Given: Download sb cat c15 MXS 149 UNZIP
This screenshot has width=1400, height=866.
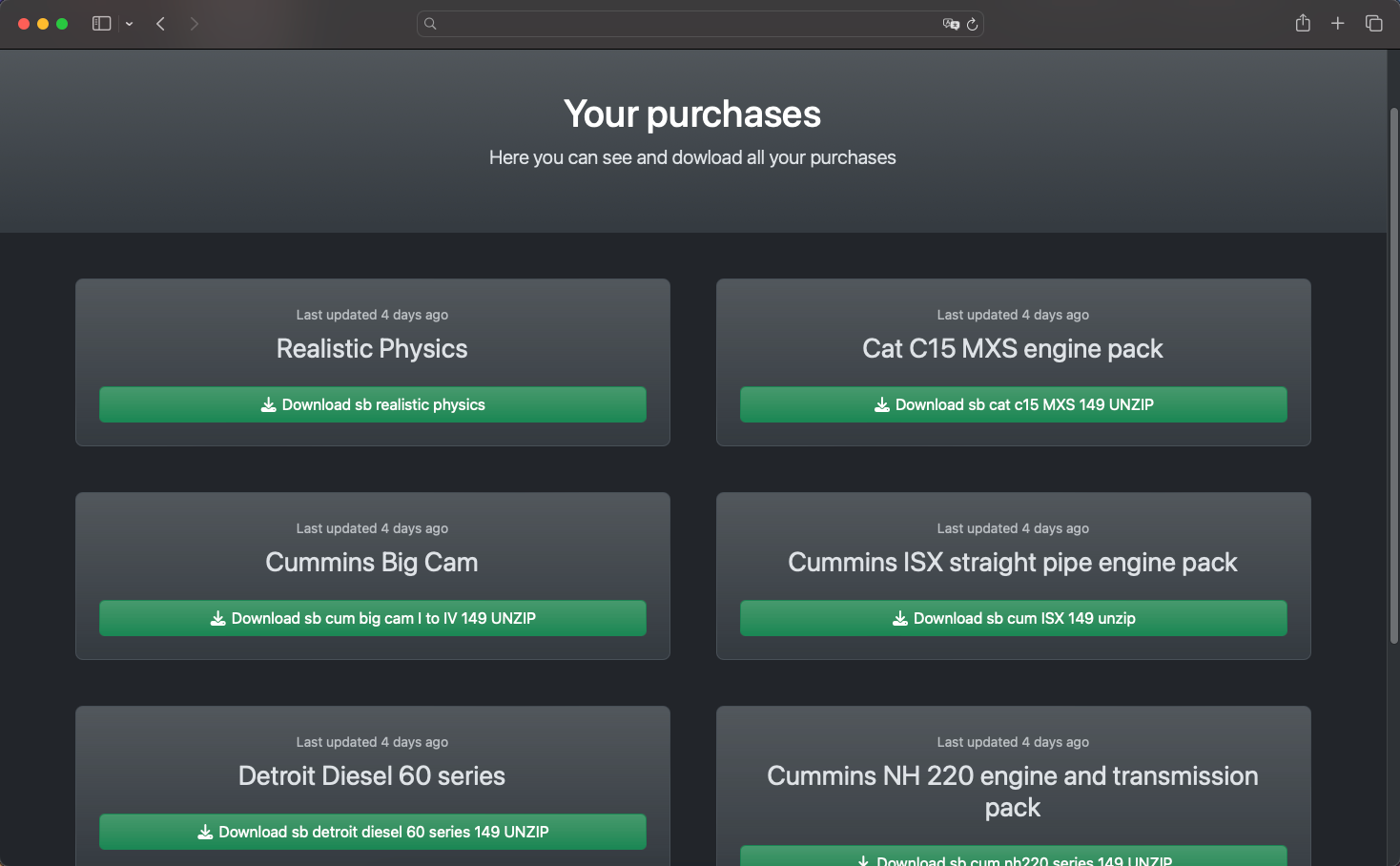Looking at the screenshot, I should [1014, 404].
